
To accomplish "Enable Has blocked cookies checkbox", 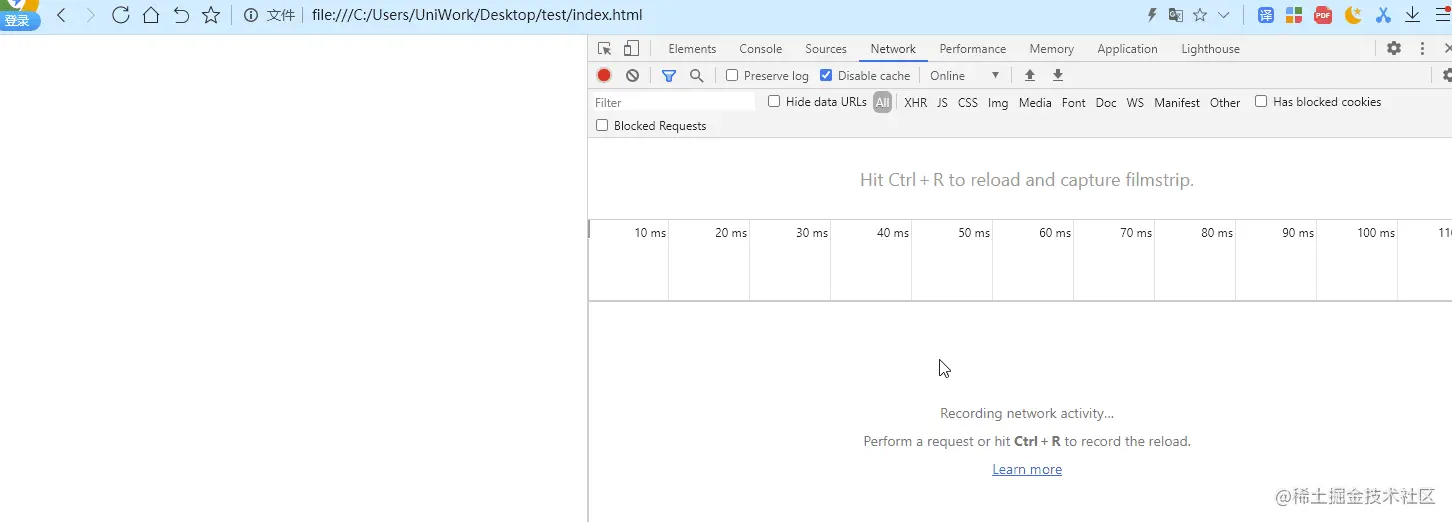I will click(x=1261, y=101).
